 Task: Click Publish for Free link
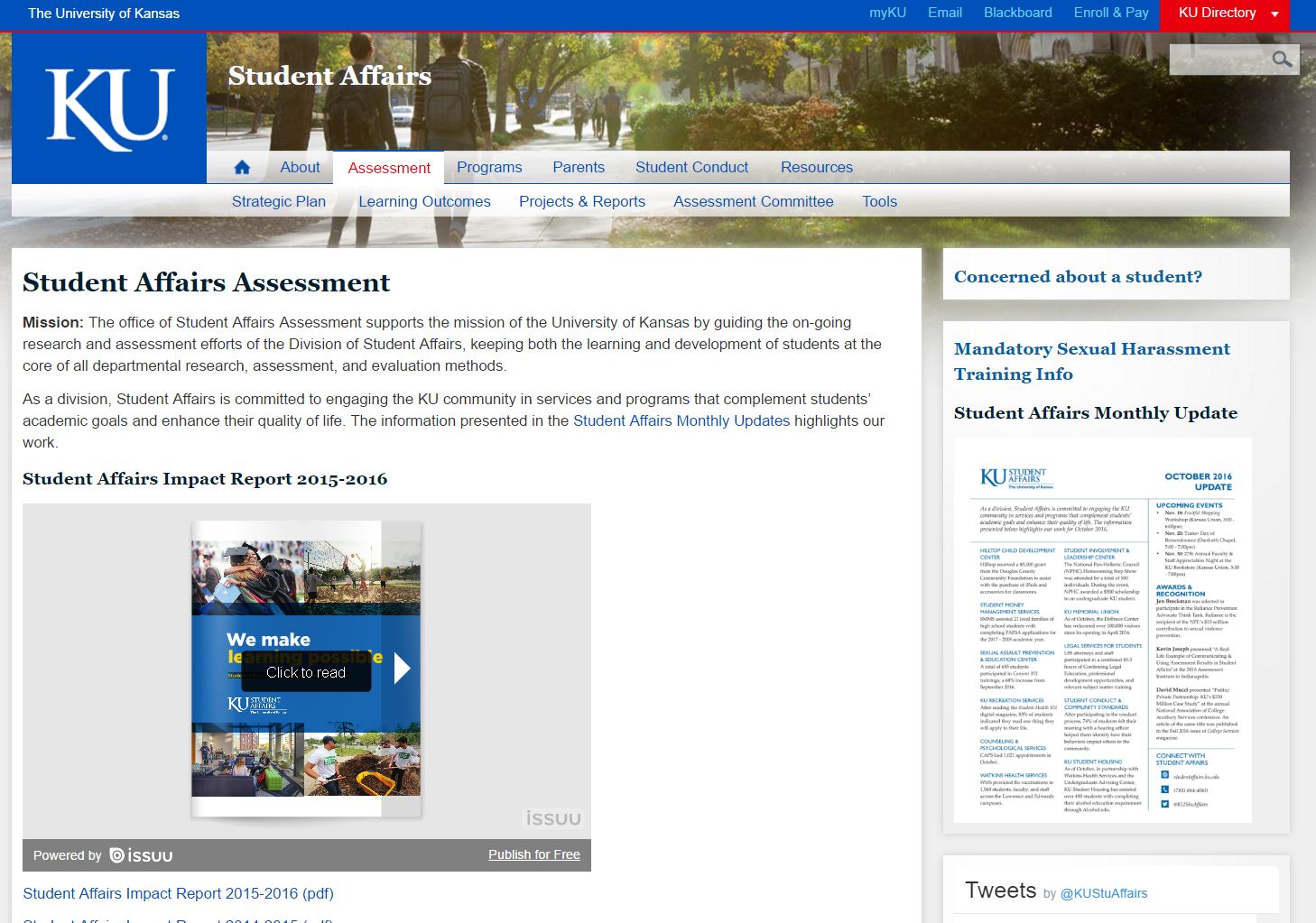(x=534, y=855)
